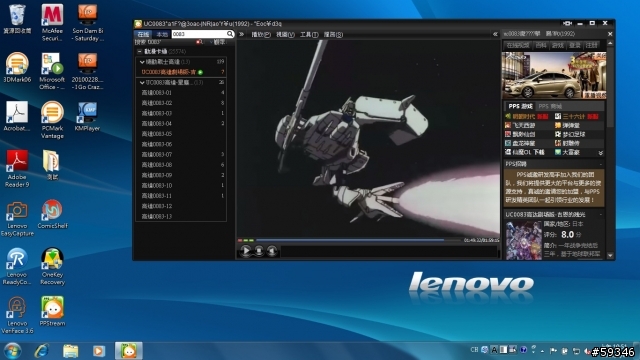Switch to the 本地 tab
The width and height of the screenshot is (640, 360).
pyautogui.click(x=162, y=34)
